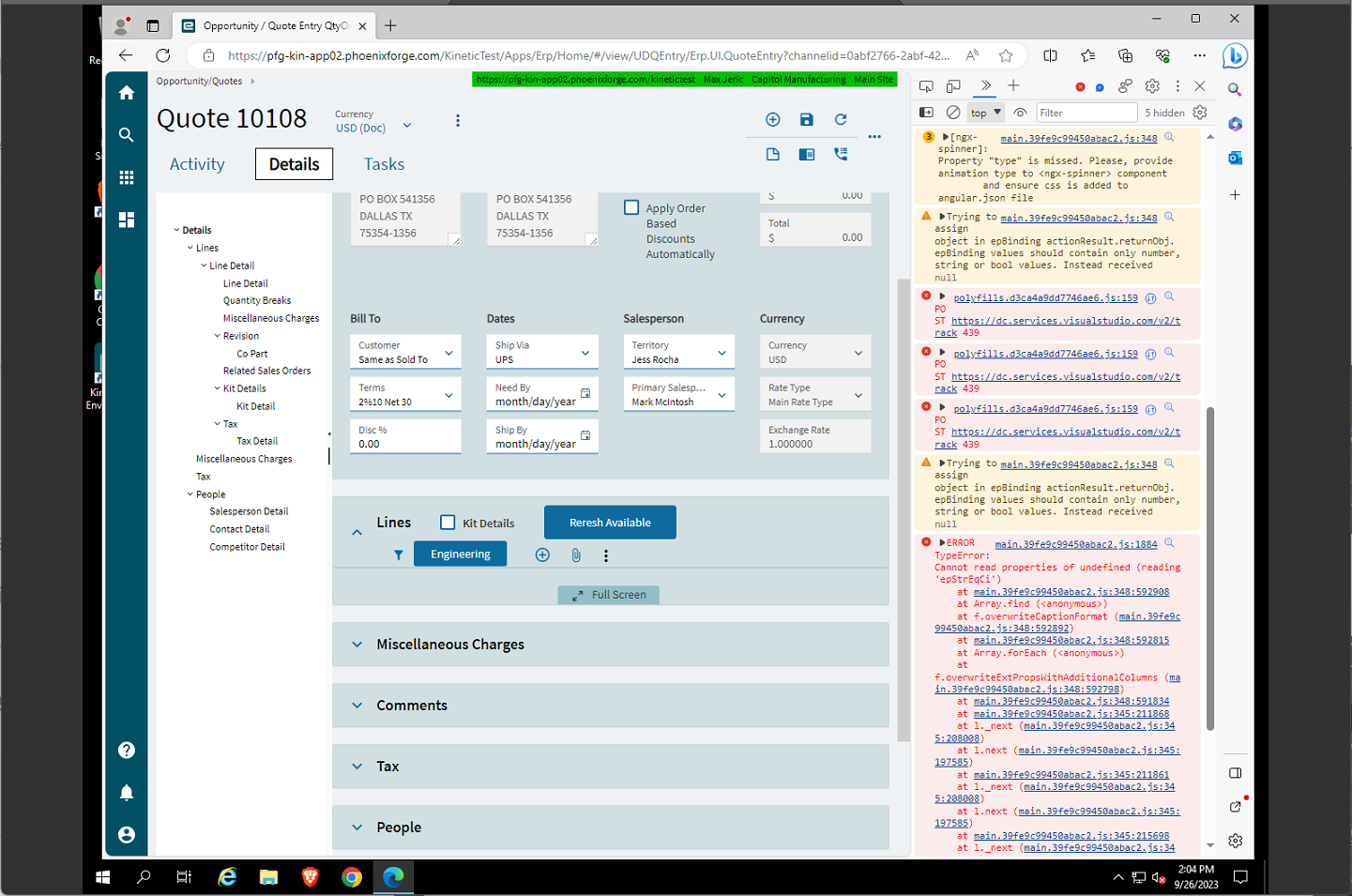Open the console context 'top' dropdown

tap(986, 113)
